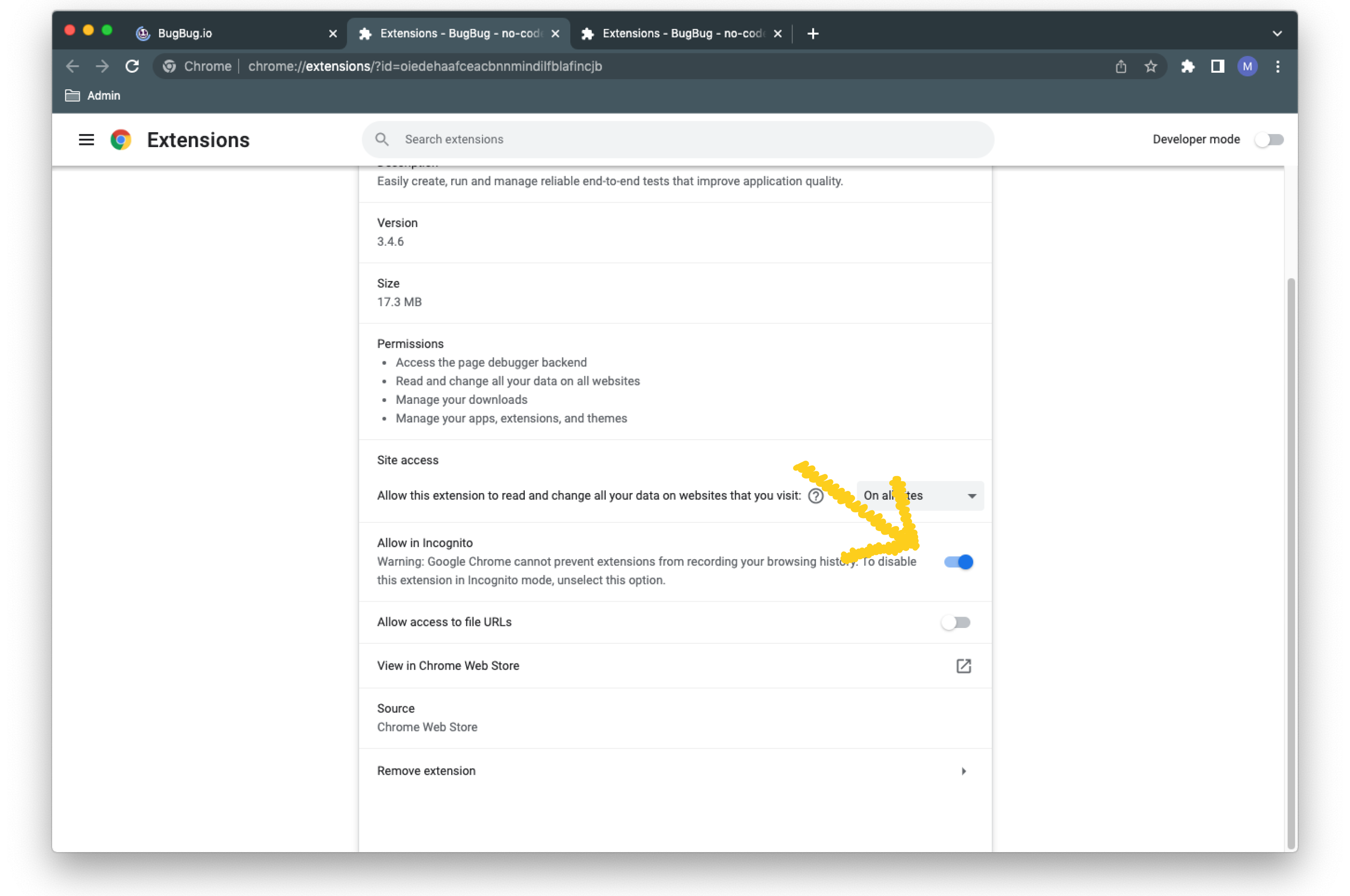
Task: Click Remove extension label
Action: click(426, 771)
